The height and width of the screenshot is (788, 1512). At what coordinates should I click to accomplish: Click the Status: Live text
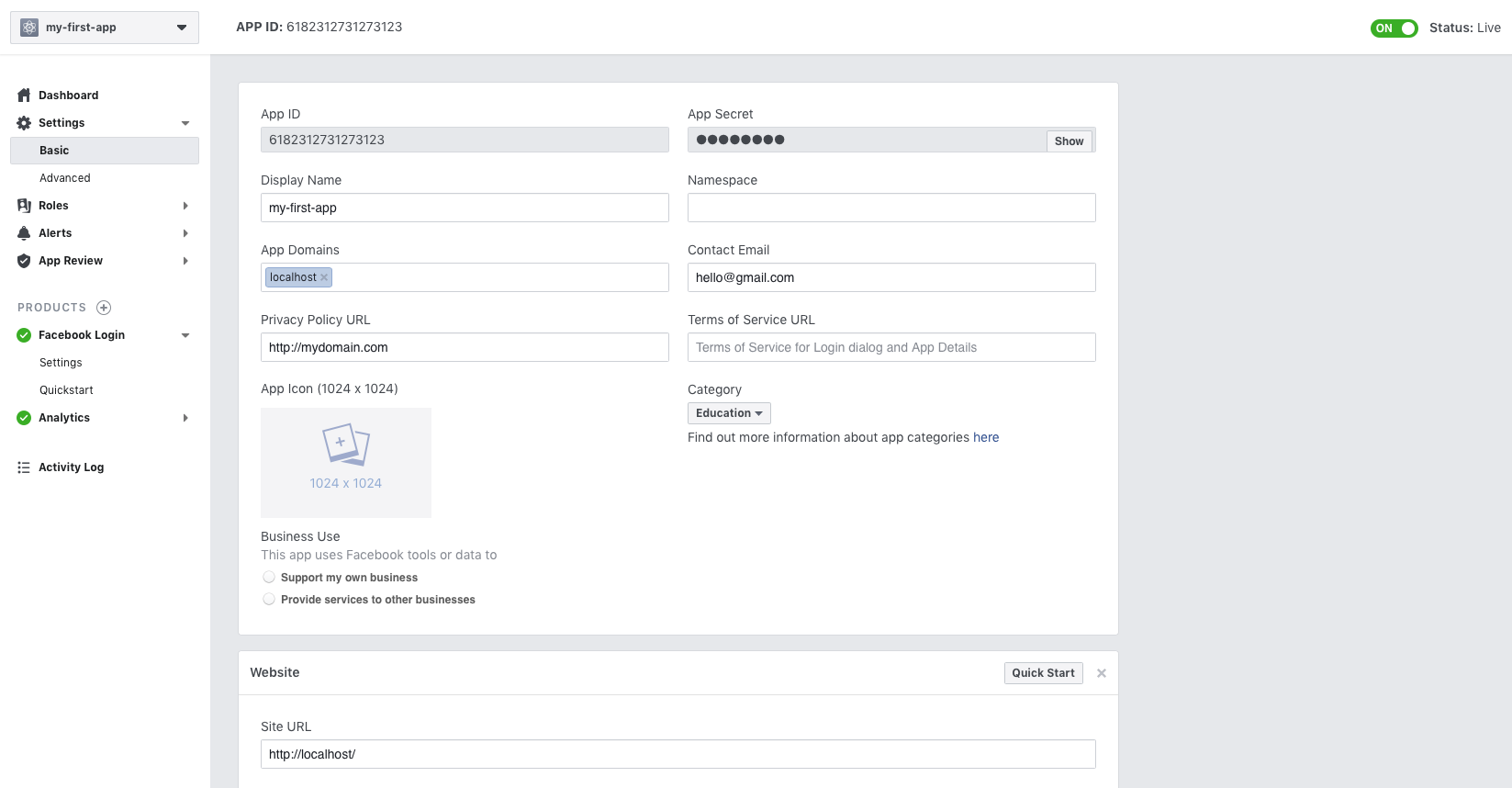1465,28
